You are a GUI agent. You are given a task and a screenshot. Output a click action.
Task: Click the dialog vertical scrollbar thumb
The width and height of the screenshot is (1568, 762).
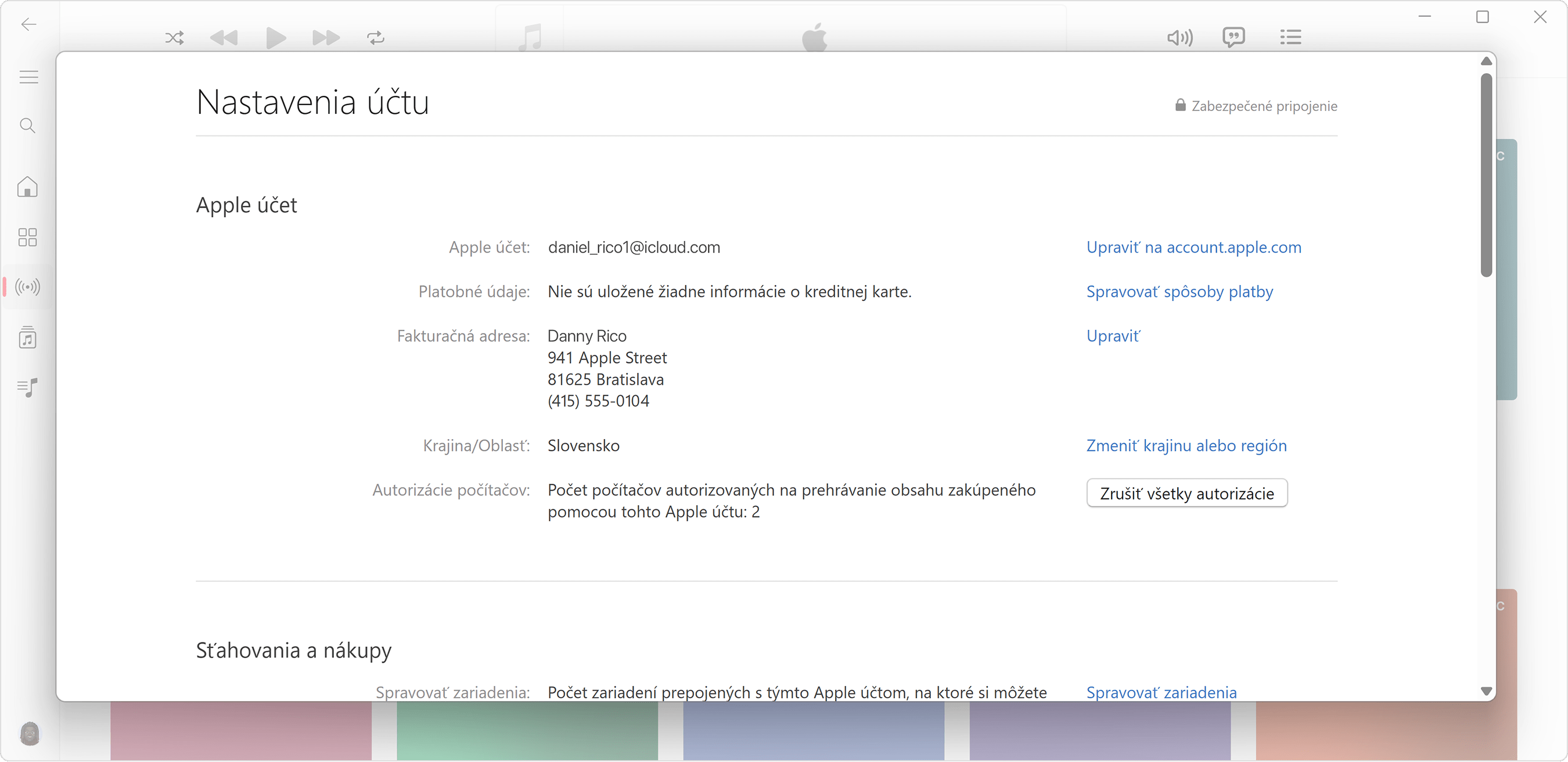[1486, 175]
